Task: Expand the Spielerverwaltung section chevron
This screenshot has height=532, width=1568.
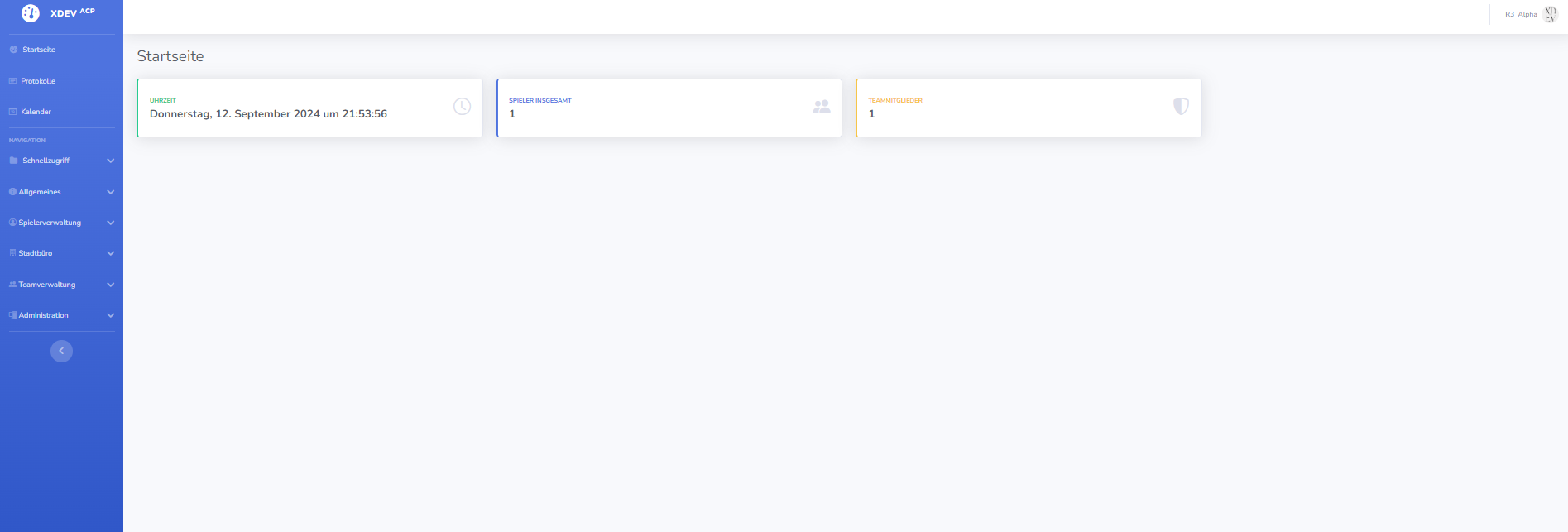Action: click(110, 223)
